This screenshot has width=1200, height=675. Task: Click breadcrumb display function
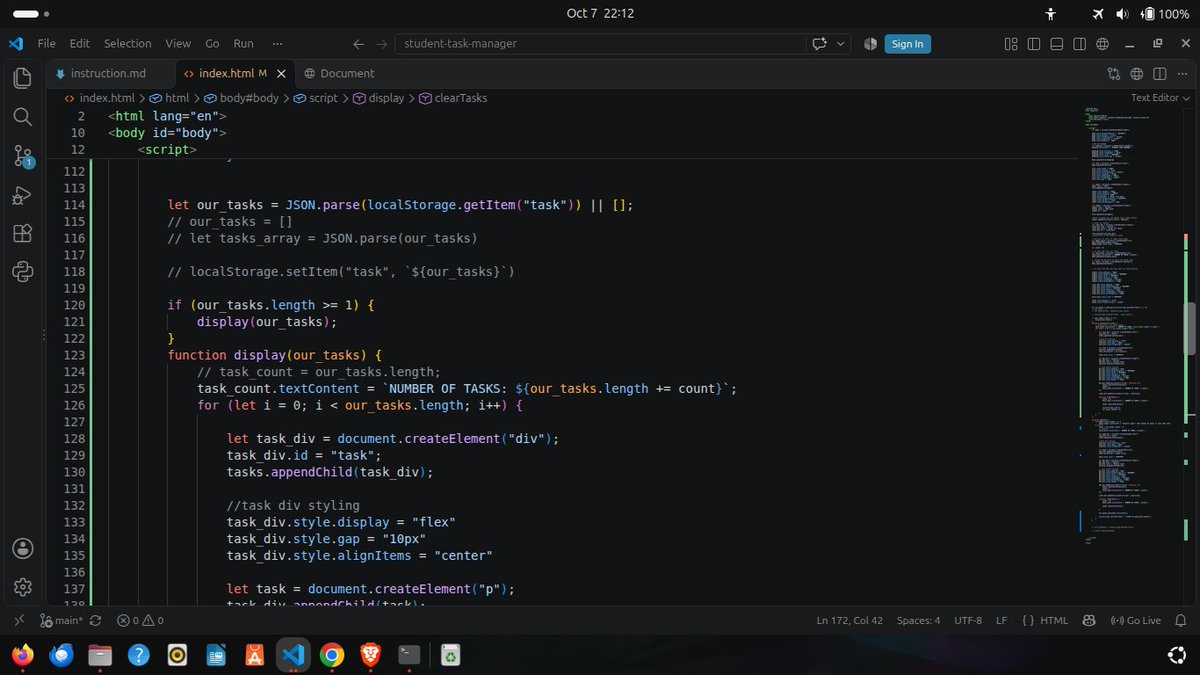(x=379, y=98)
